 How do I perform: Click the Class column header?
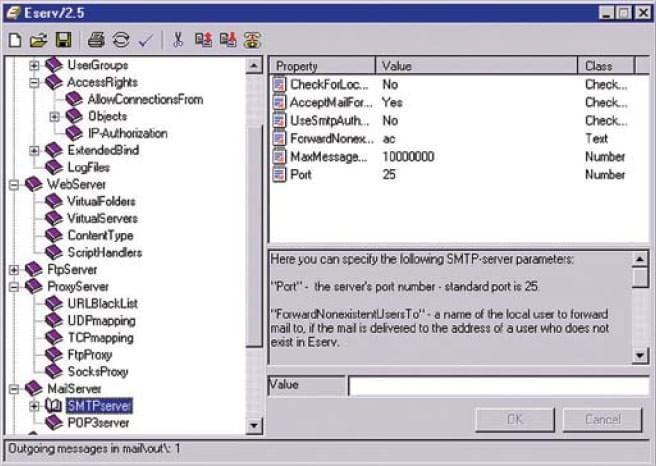(606, 66)
